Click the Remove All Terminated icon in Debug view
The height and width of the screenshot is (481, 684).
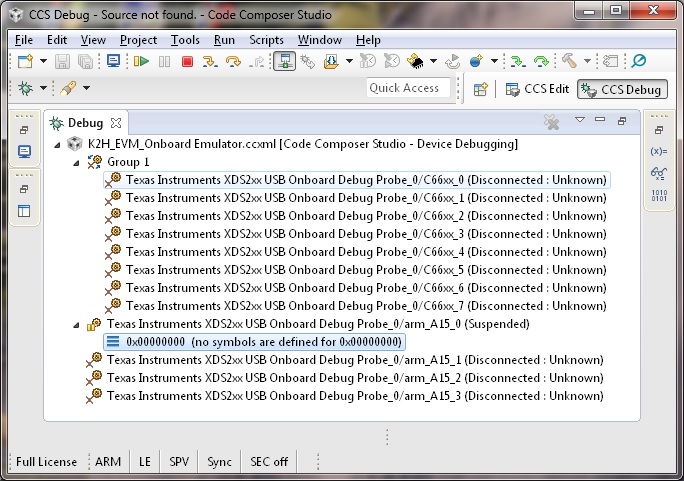tap(551, 122)
